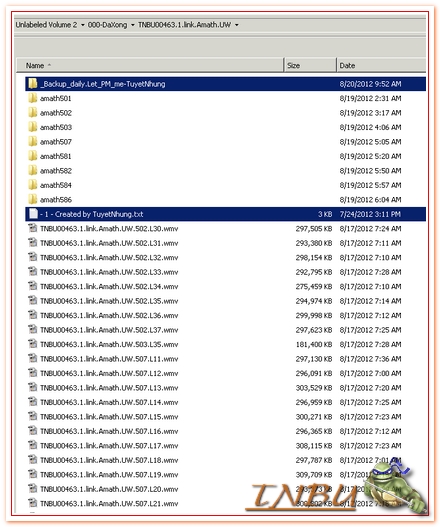Select the amath507 folder name

(x=56, y=141)
